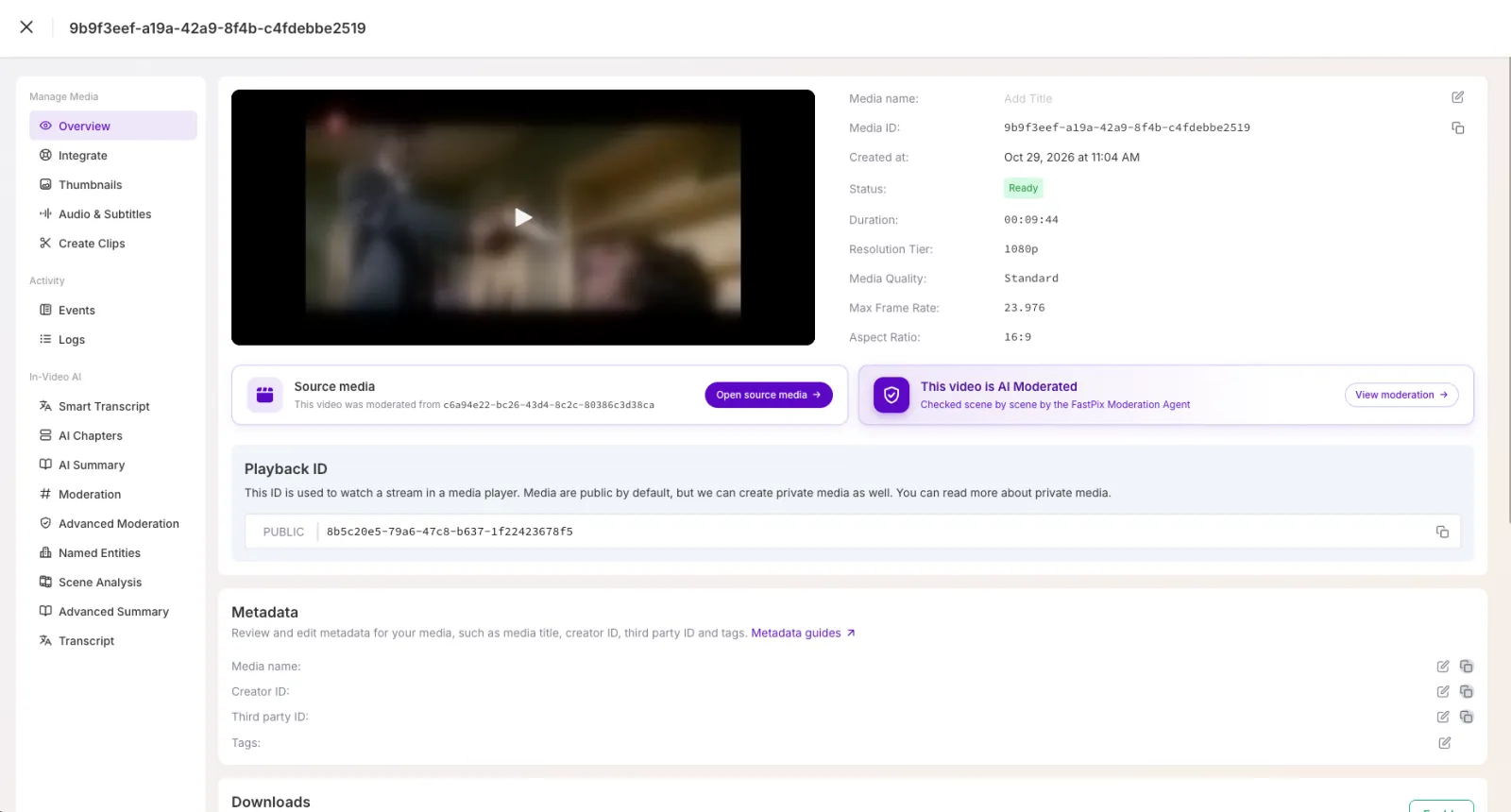Open the Transcript item at bottom of sidebar
Viewport: 1511px width, 812px height.
click(113, 640)
